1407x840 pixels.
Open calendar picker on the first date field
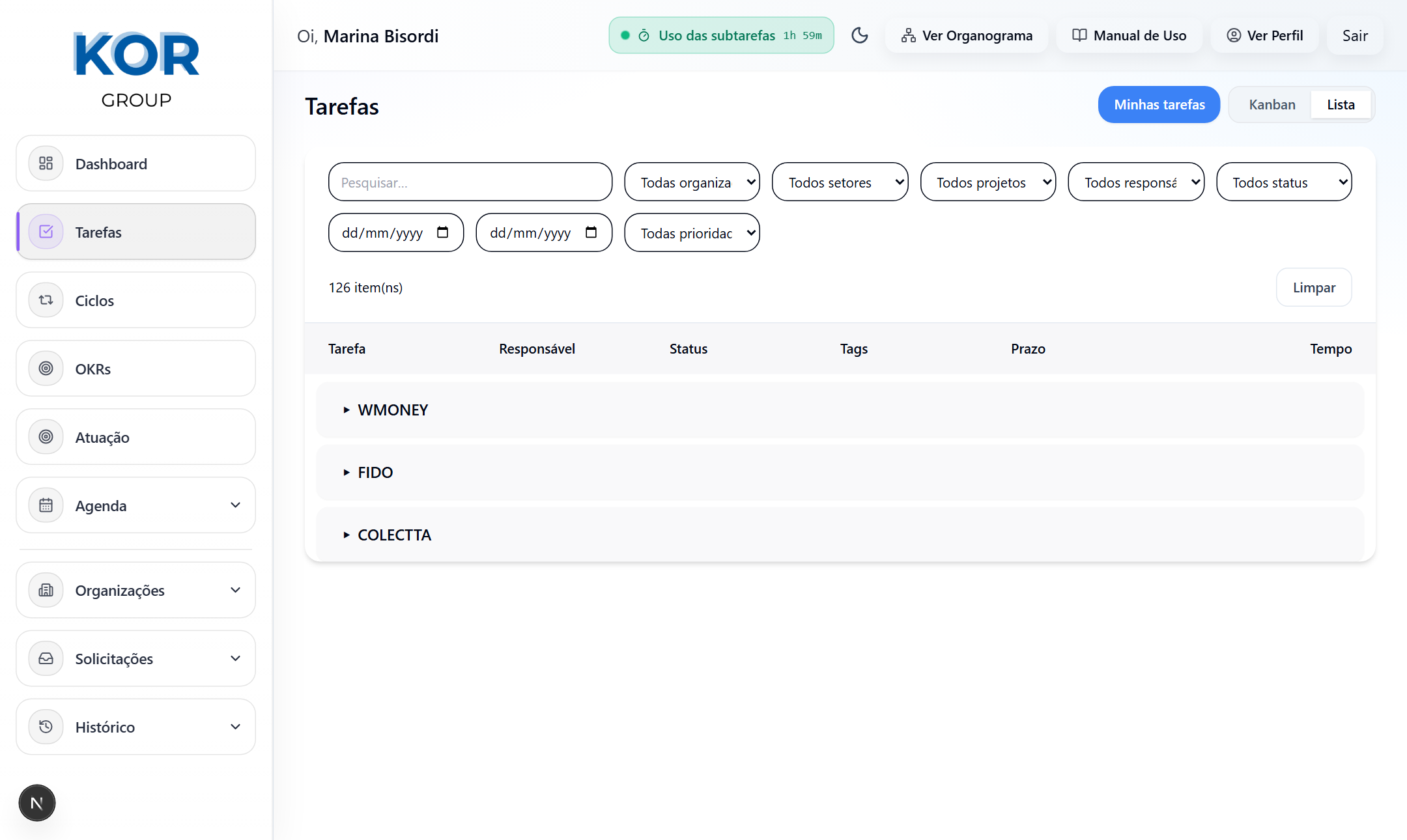pos(443,232)
